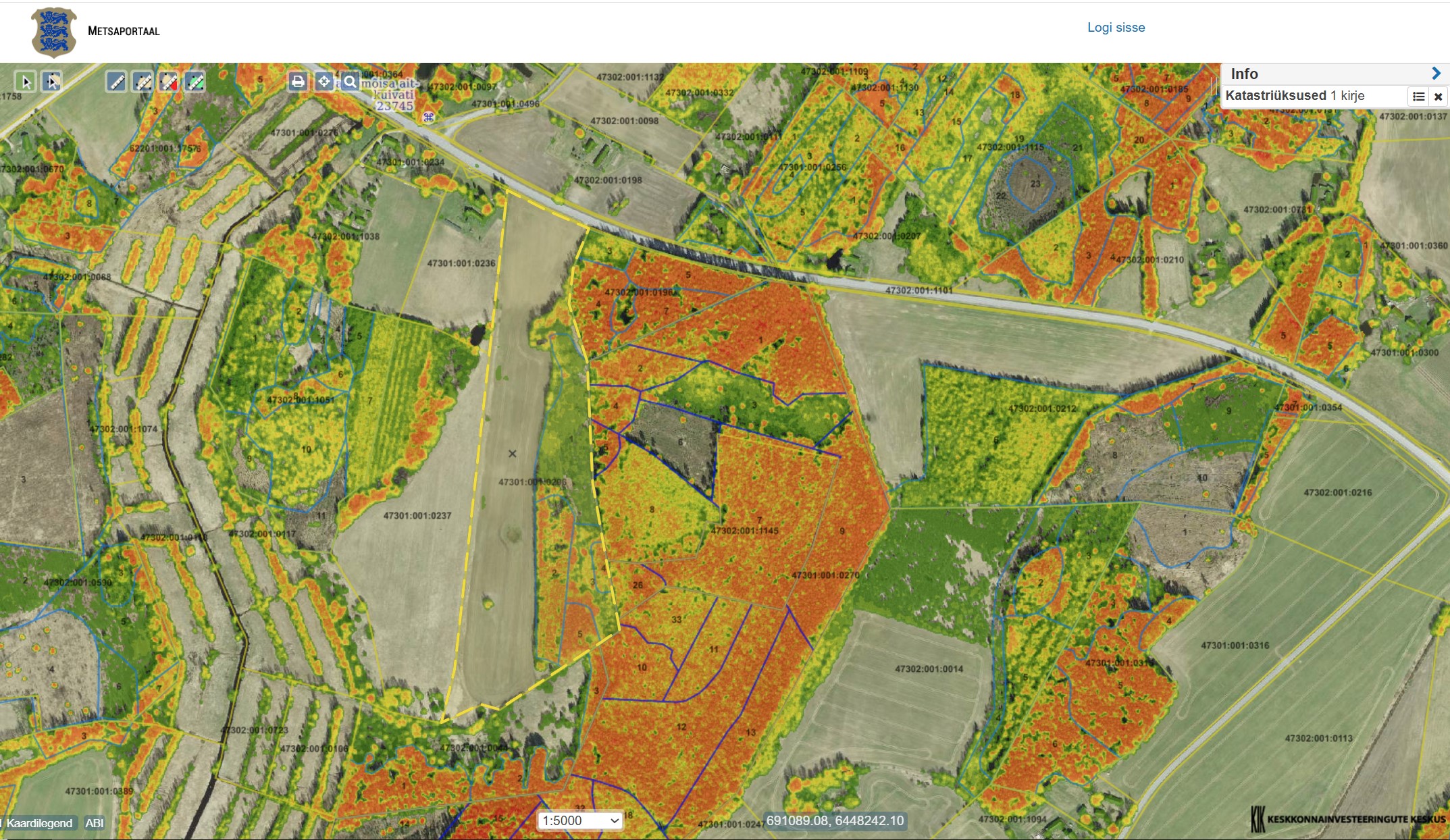Close the Katastriüksused result row
This screenshot has height=840, width=1450.
tap(1439, 97)
